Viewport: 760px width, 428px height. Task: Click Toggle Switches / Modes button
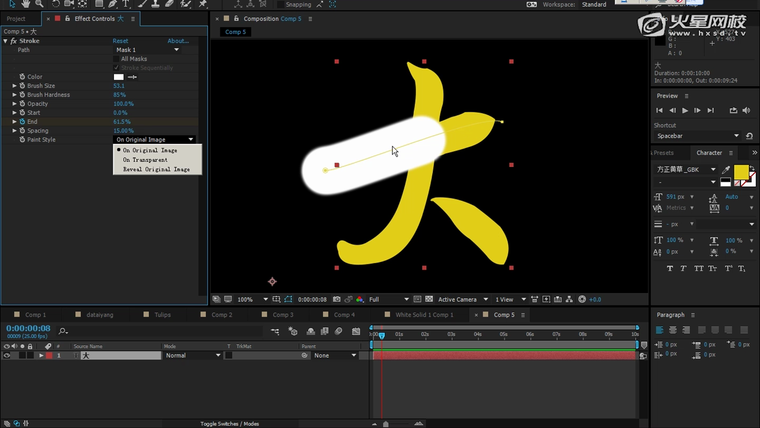click(229, 424)
